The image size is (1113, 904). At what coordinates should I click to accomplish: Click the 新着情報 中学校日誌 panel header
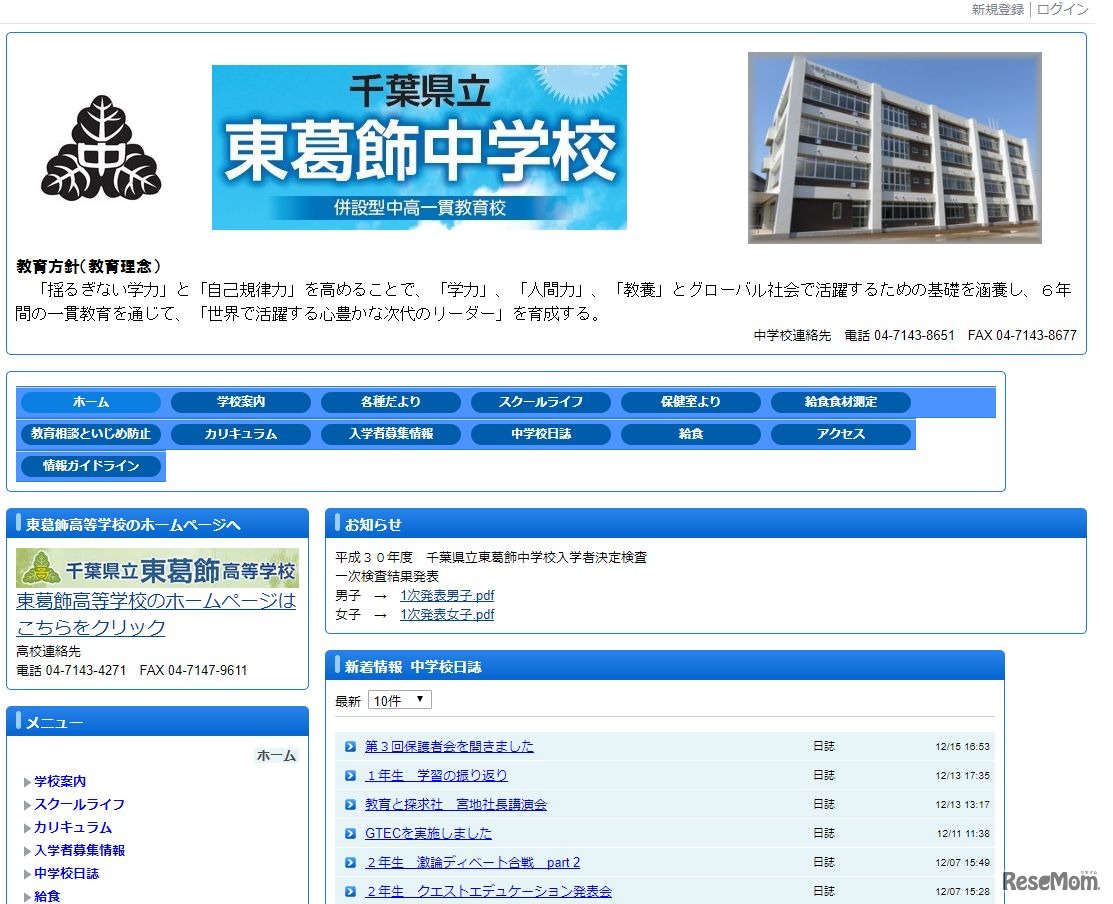point(664,666)
